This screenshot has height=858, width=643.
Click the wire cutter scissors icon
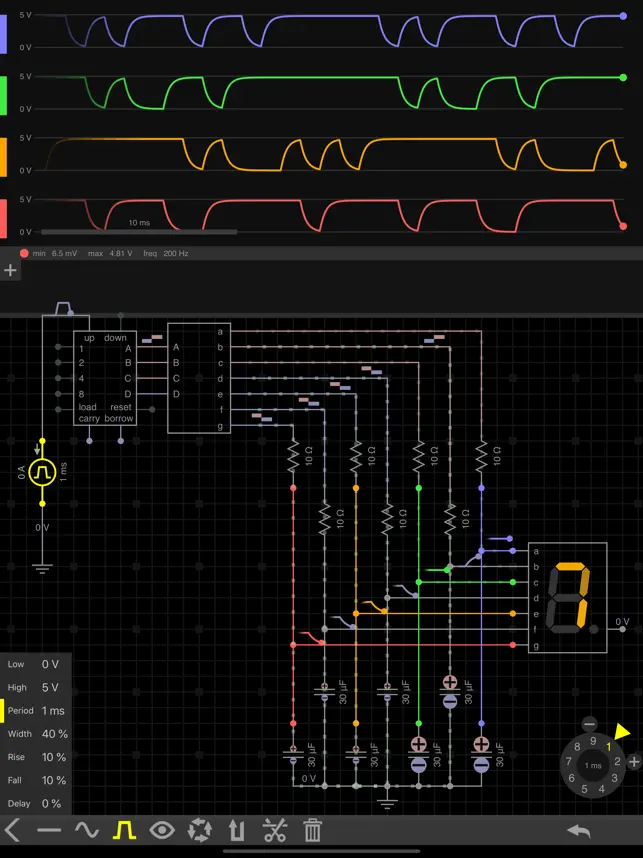(x=275, y=830)
